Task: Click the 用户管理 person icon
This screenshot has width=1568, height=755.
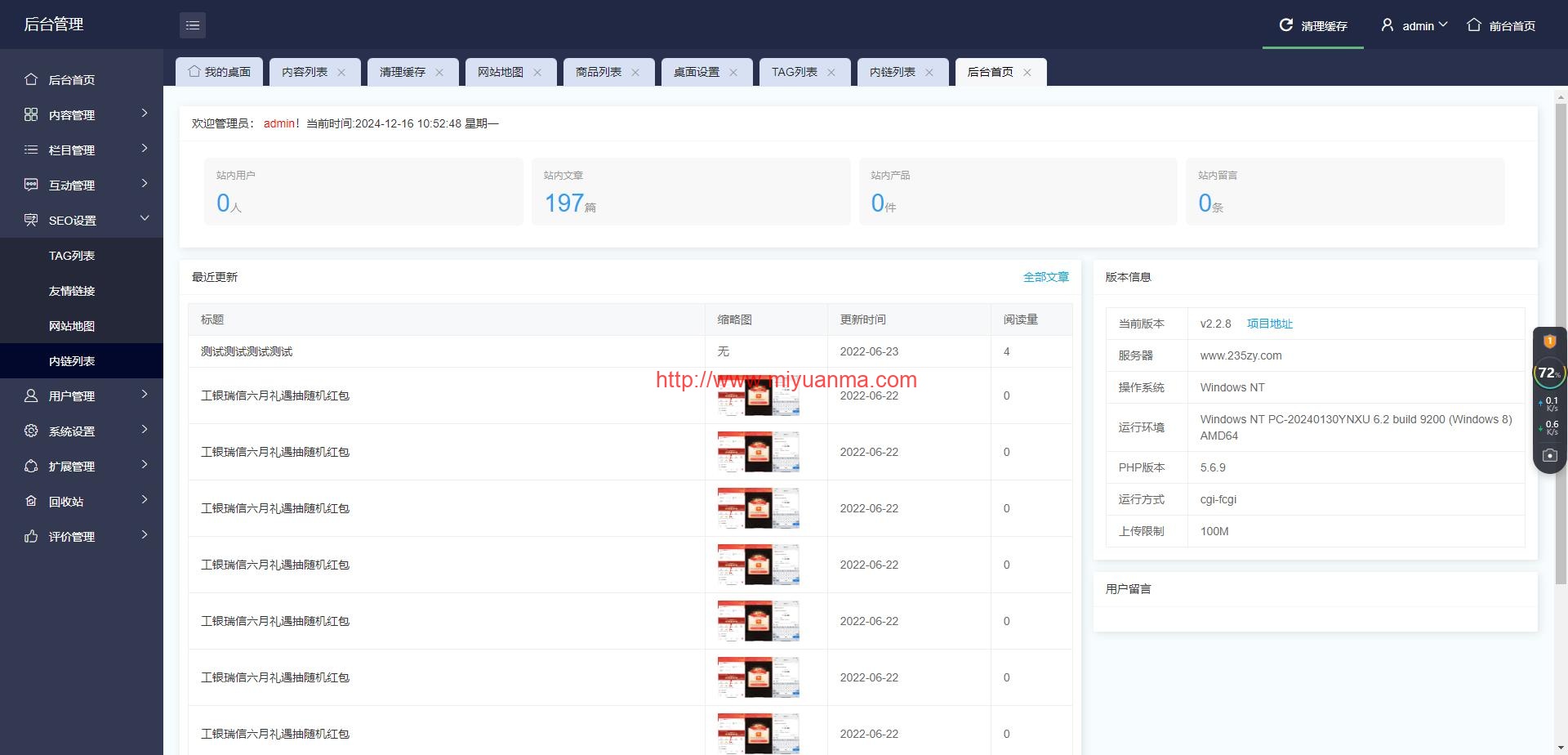Action: click(31, 395)
